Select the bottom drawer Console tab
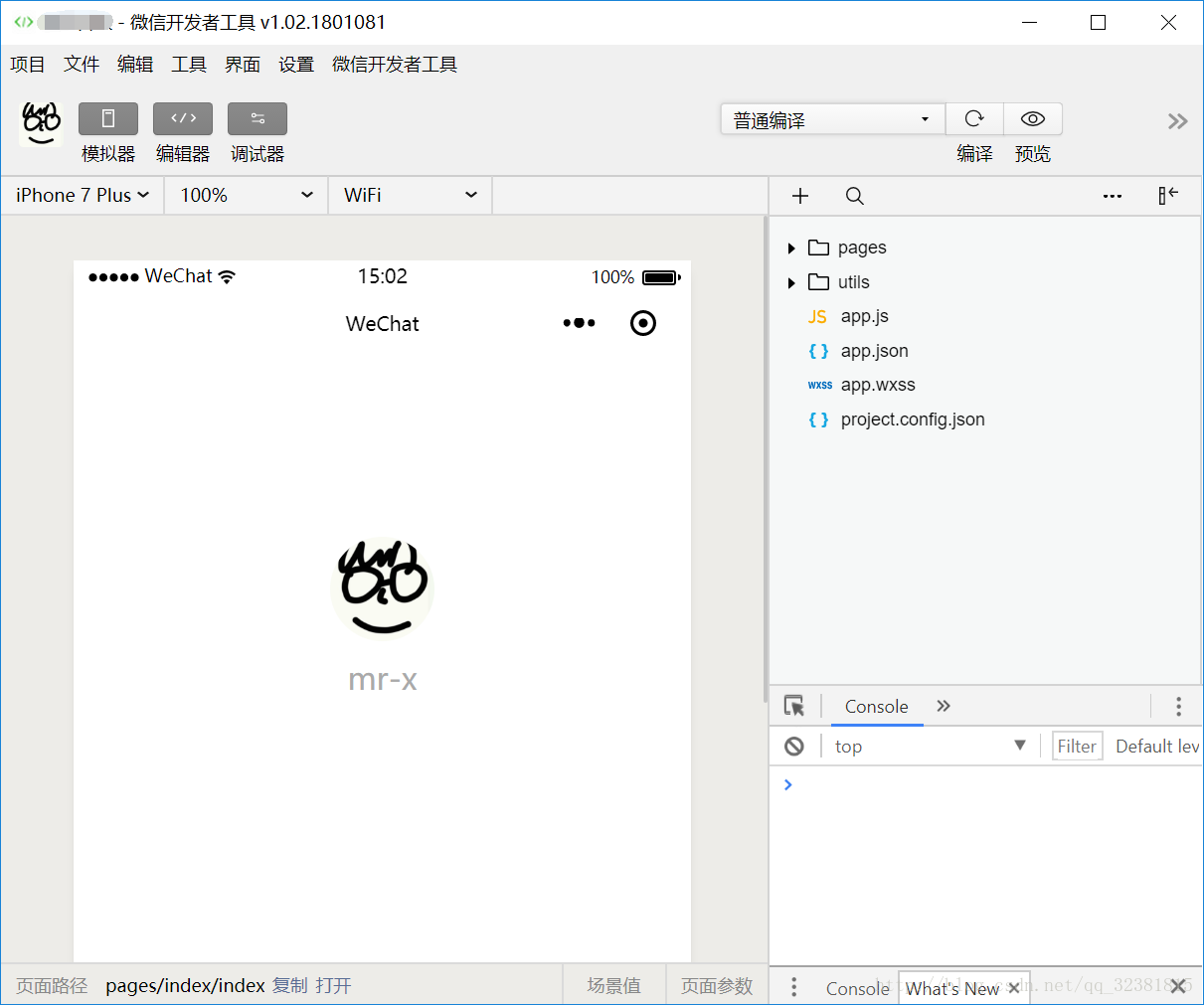 point(858,988)
